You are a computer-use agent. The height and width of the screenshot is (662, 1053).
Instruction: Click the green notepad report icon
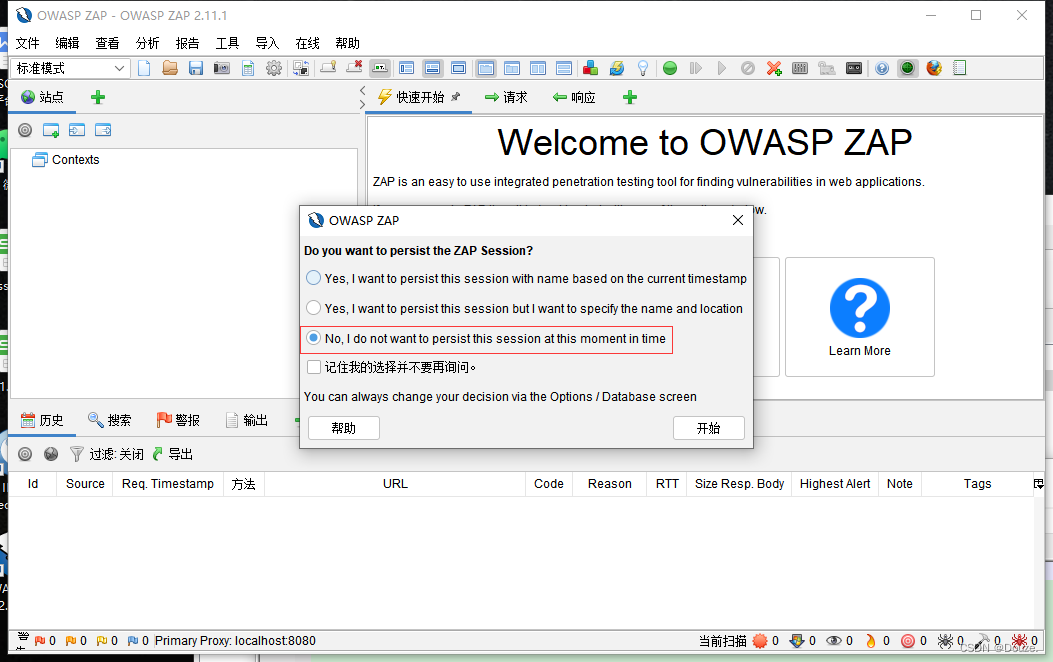pyautogui.click(x=960, y=68)
